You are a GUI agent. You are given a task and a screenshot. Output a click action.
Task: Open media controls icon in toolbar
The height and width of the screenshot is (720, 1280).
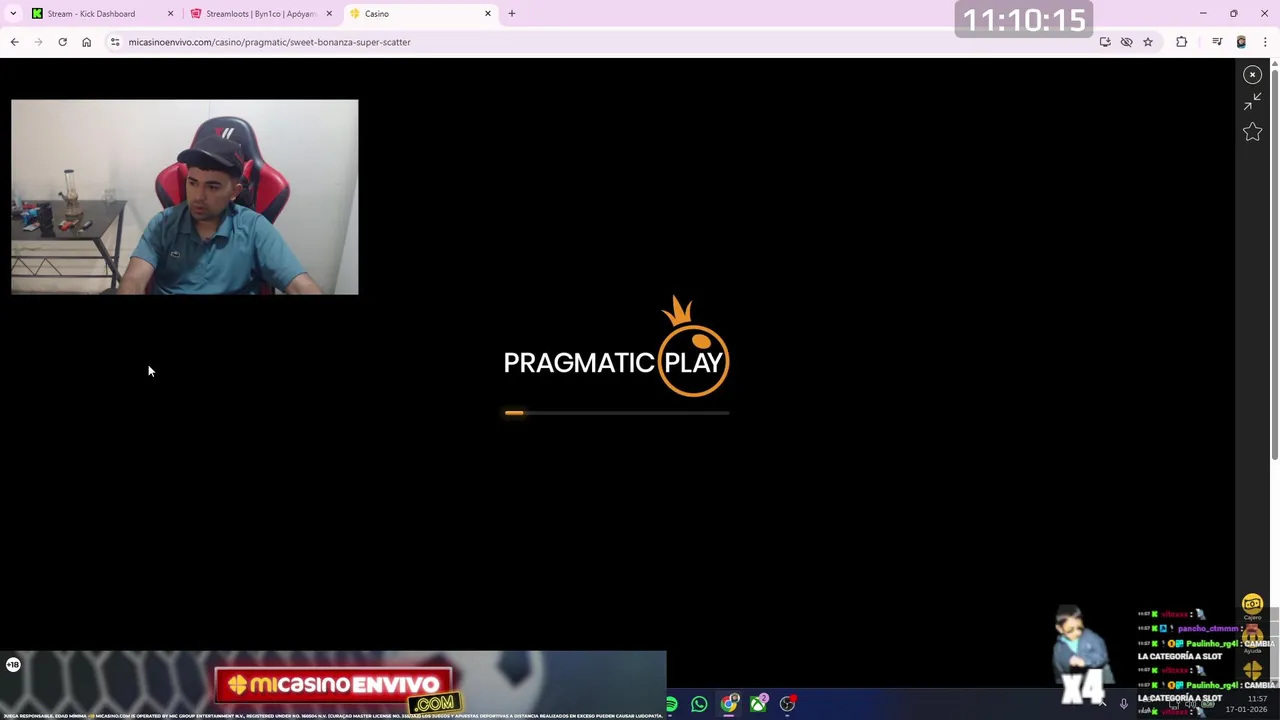click(1217, 42)
